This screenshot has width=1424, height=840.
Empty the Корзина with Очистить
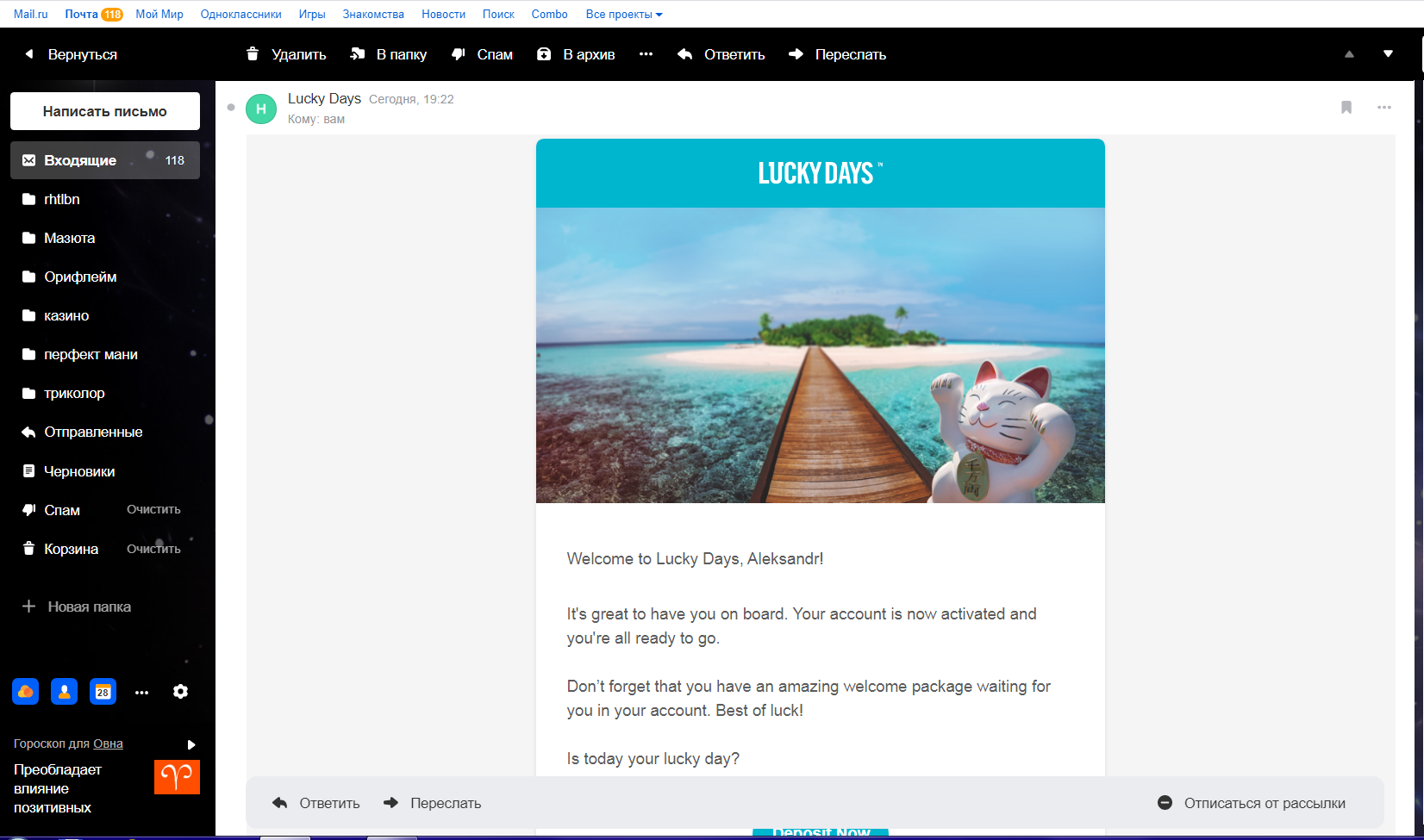point(153,549)
